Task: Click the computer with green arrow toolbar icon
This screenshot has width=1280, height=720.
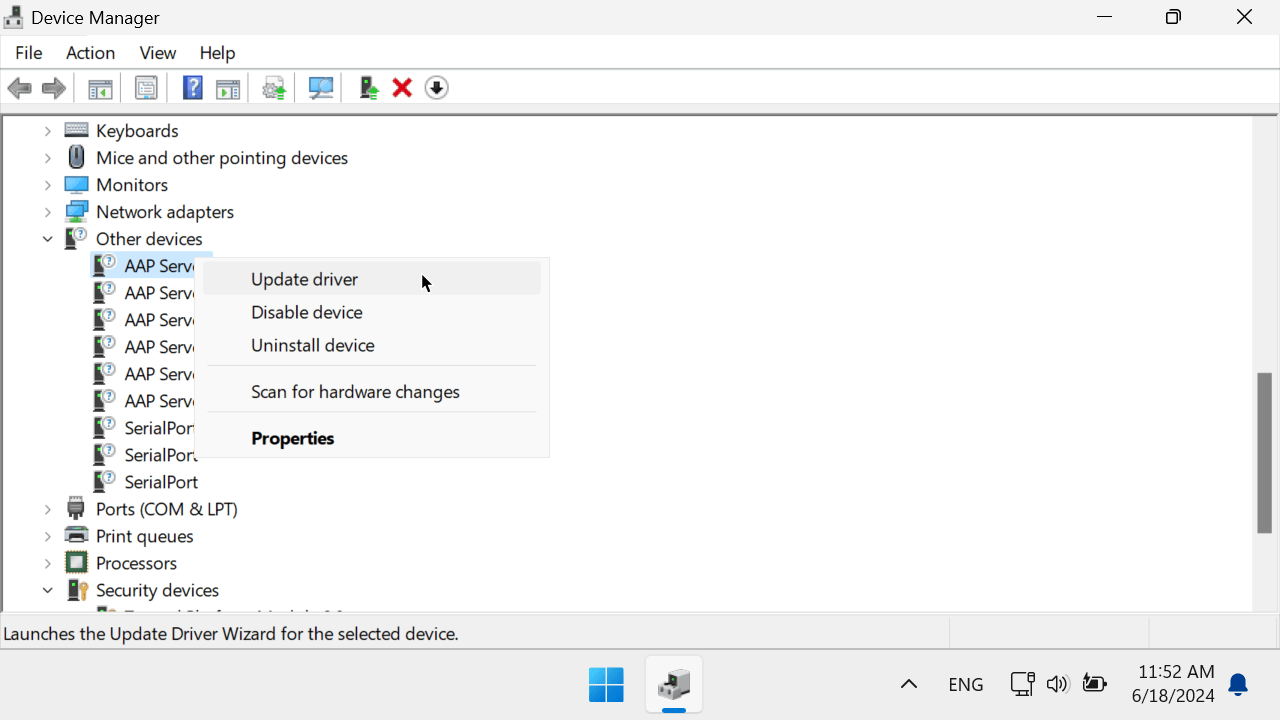Action: tap(369, 88)
